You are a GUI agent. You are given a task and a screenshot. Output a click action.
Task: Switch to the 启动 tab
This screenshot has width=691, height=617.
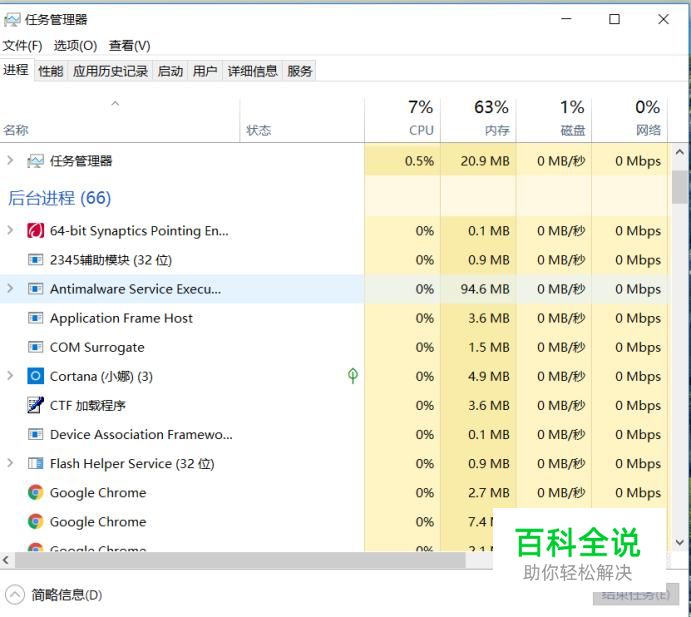170,71
